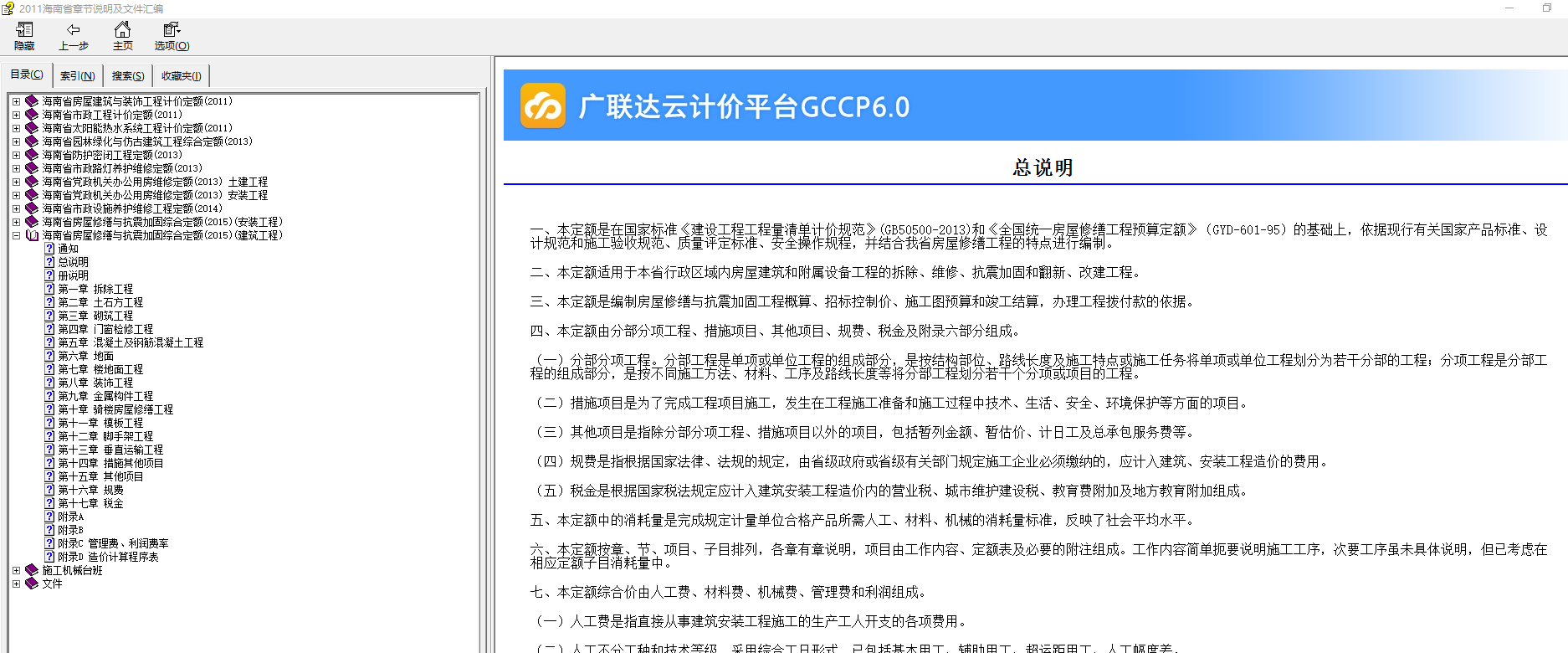Click page icon beside 附录A
This screenshot has width=1568, height=653.
coord(49,517)
